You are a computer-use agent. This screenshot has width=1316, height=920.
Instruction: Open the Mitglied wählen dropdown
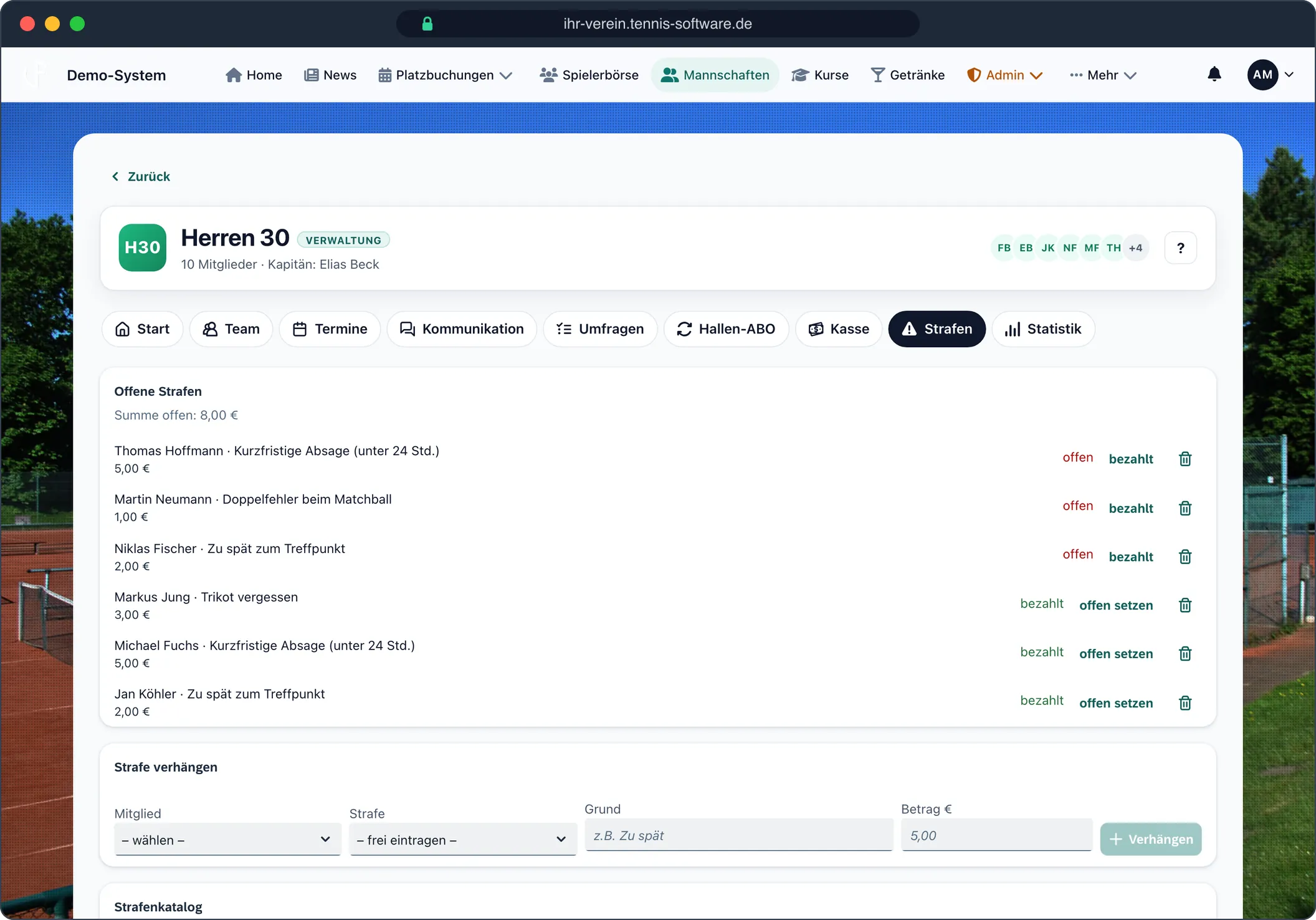click(227, 840)
